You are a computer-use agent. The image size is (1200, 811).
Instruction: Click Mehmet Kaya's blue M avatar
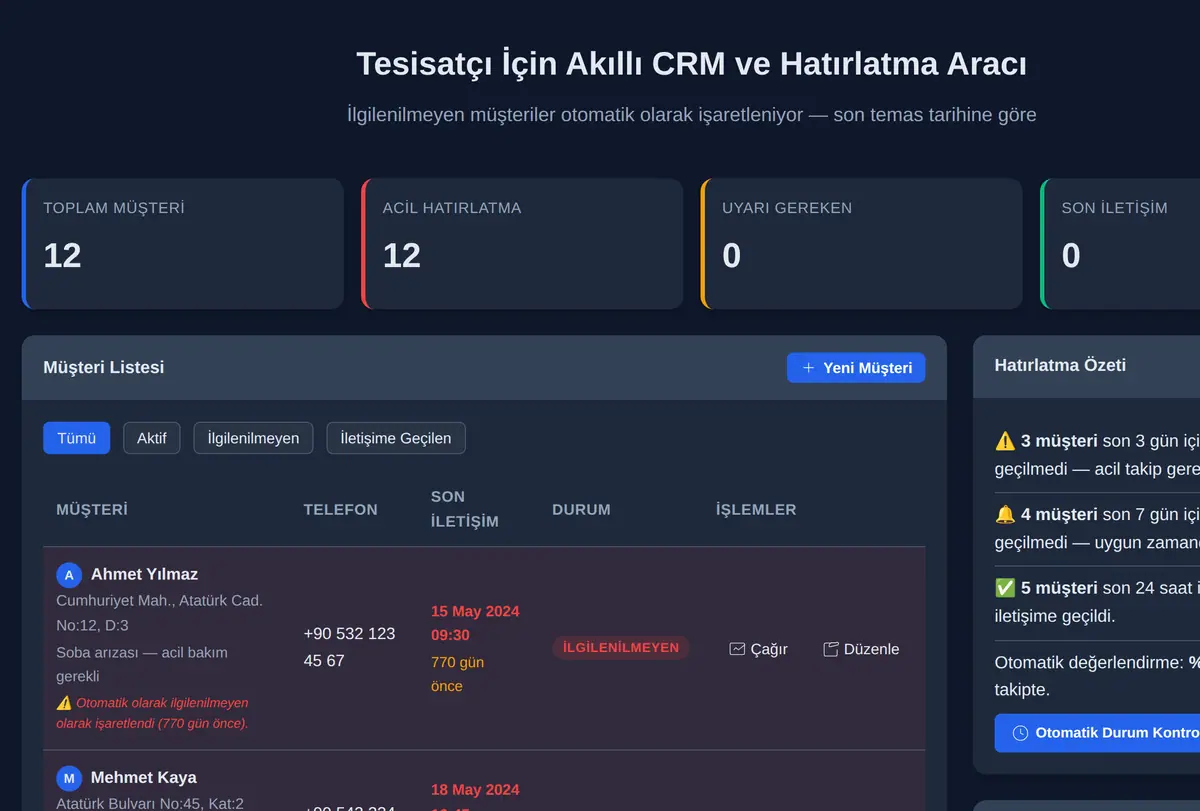tap(69, 778)
